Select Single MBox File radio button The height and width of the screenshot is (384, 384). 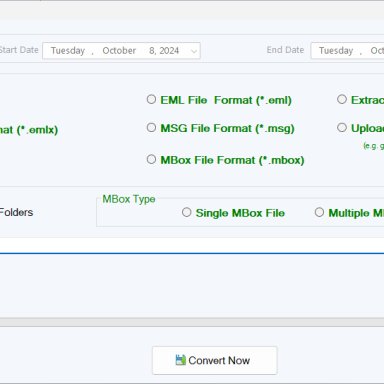point(187,212)
